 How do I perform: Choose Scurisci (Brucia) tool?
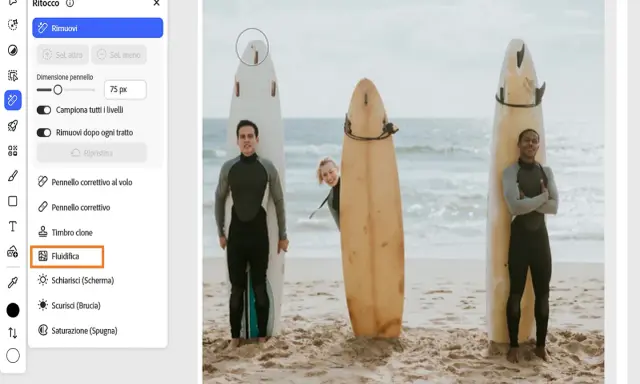(69, 305)
